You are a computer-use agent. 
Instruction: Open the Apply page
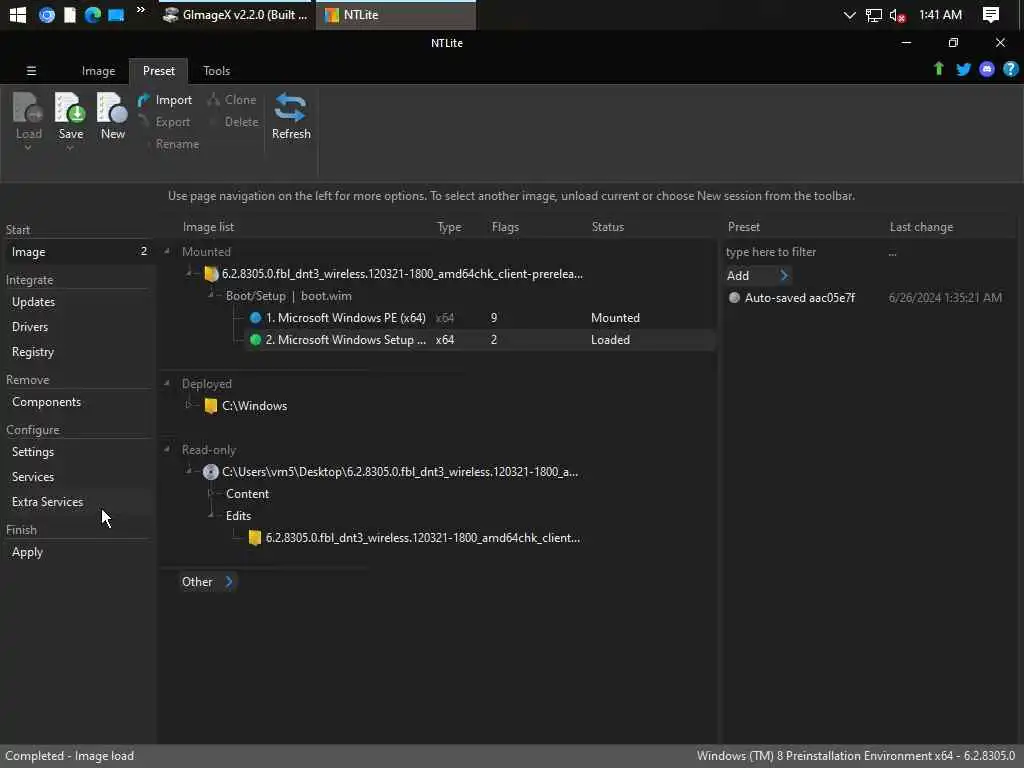pos(27,552)
